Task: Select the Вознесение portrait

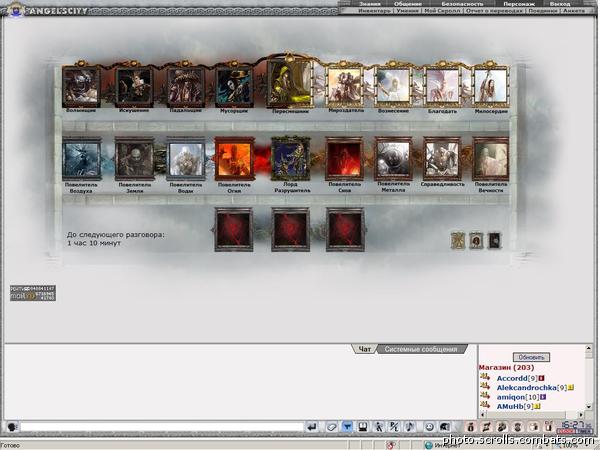Action: (393, 86)
